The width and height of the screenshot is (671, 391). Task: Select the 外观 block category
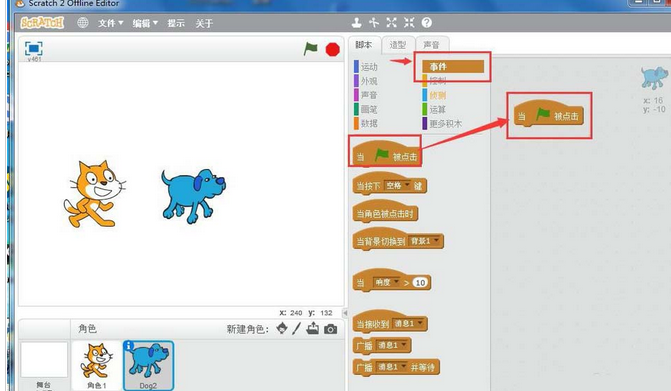366,81
